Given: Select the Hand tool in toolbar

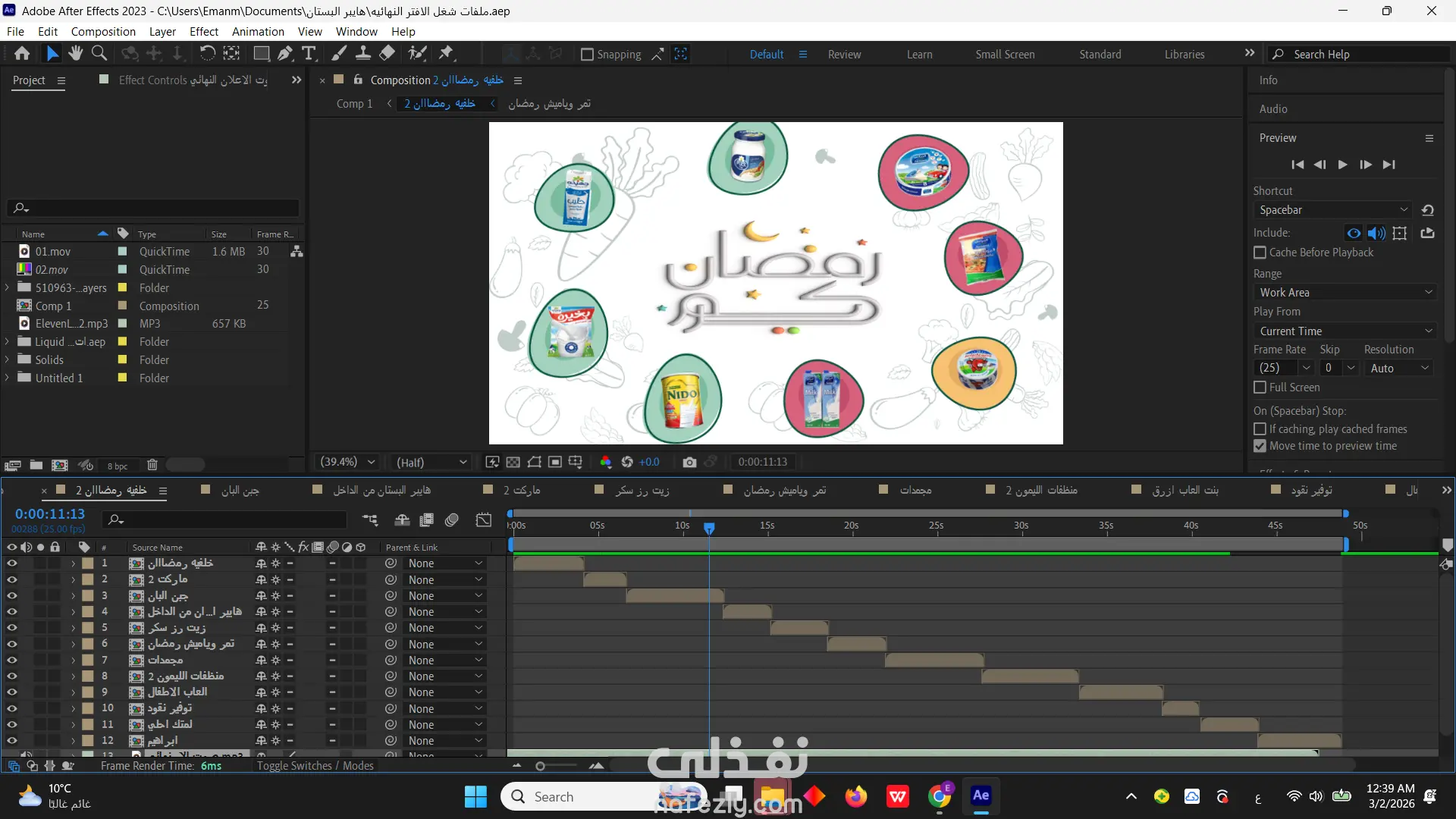Looking at the screenshot, I should (x=75, y=53).
